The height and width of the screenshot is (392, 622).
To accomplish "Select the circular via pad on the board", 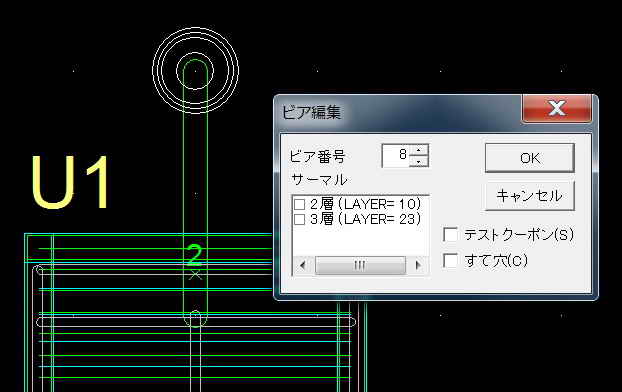I will point(195,71).
